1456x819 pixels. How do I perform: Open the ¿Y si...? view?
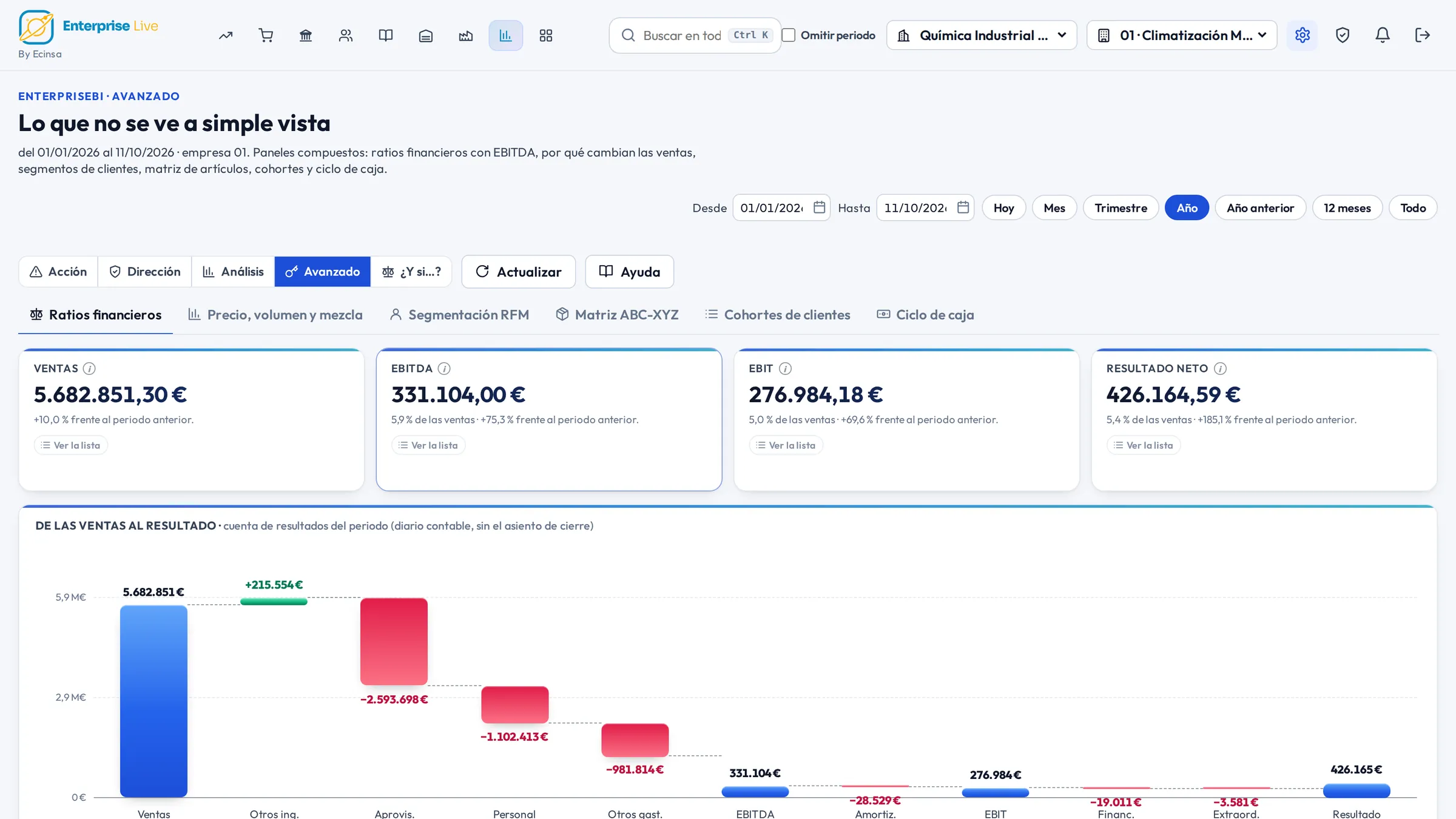(411, 272)
